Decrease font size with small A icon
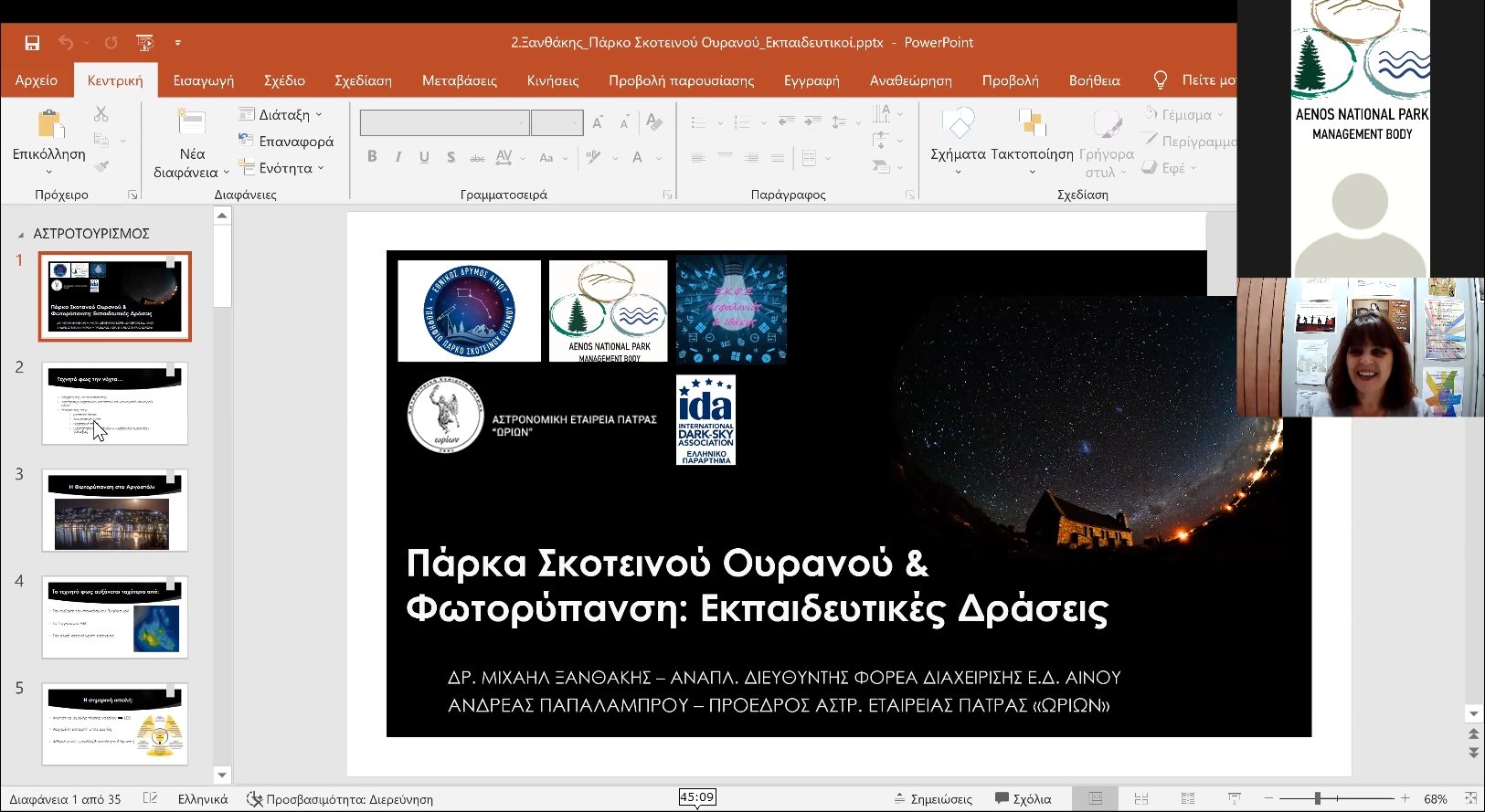The height and width of the screenshot is (812, 1485). [x=625, y=122]
